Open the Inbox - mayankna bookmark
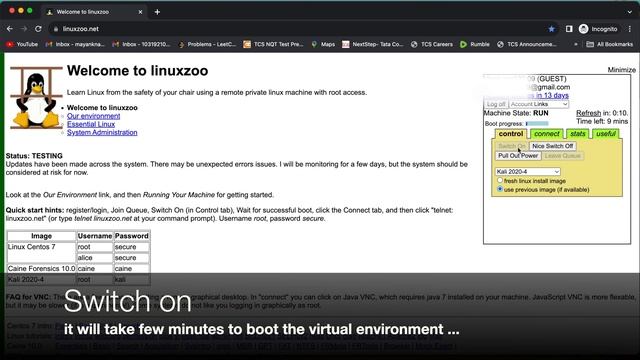Viewport: 640px width, 360px height. pos(75,44)
